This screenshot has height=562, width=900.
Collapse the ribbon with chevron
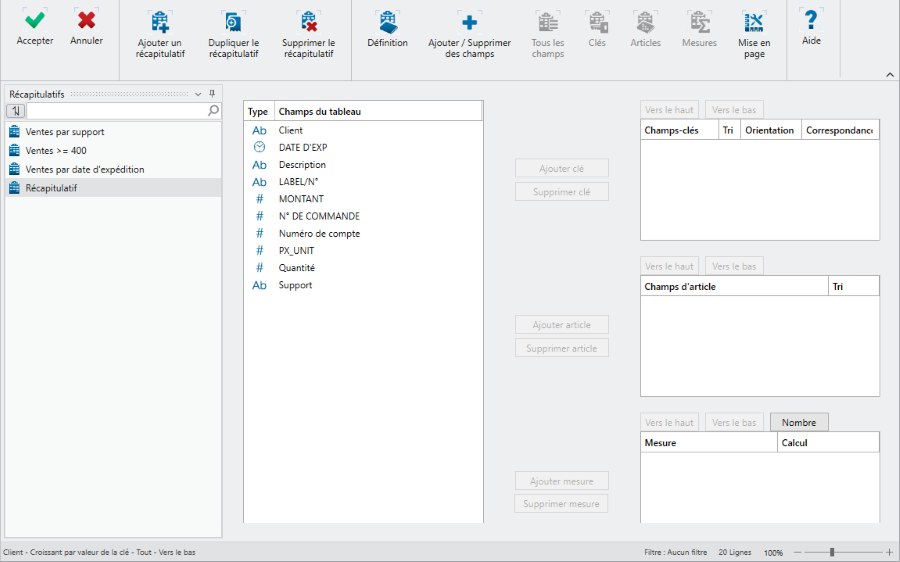click(889, 75)
